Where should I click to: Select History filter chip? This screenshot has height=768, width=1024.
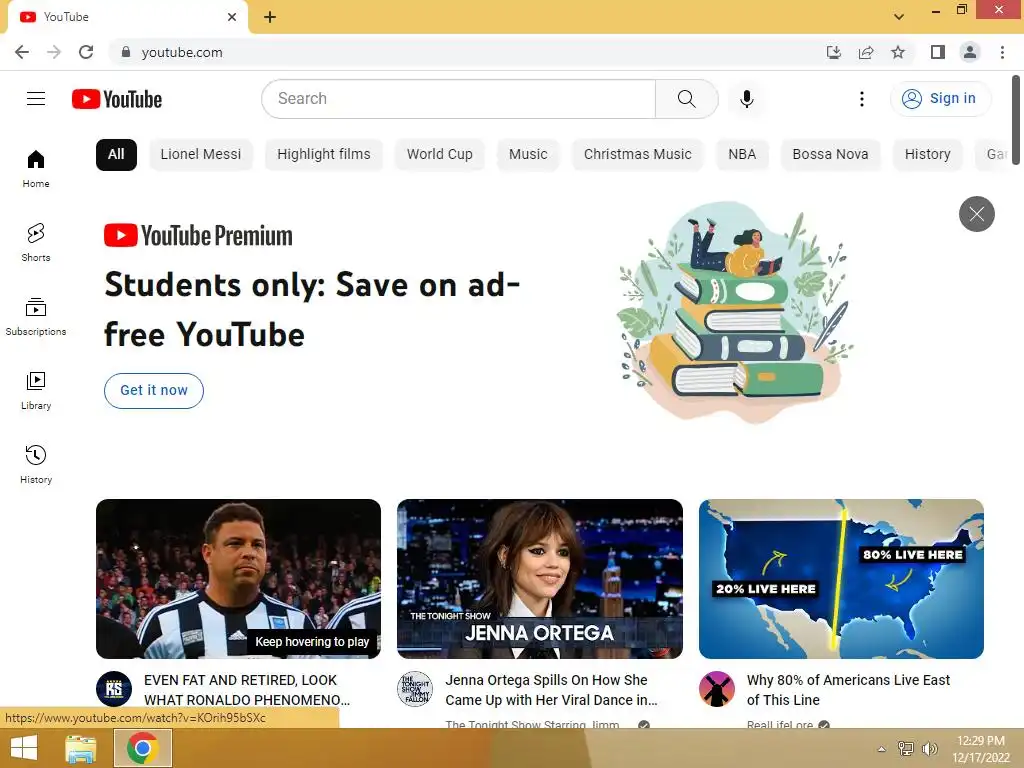coord(927,155)
